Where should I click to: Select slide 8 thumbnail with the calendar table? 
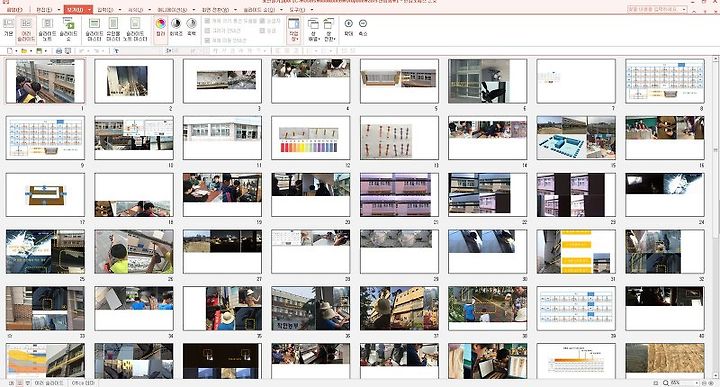(x=664, y=81)
